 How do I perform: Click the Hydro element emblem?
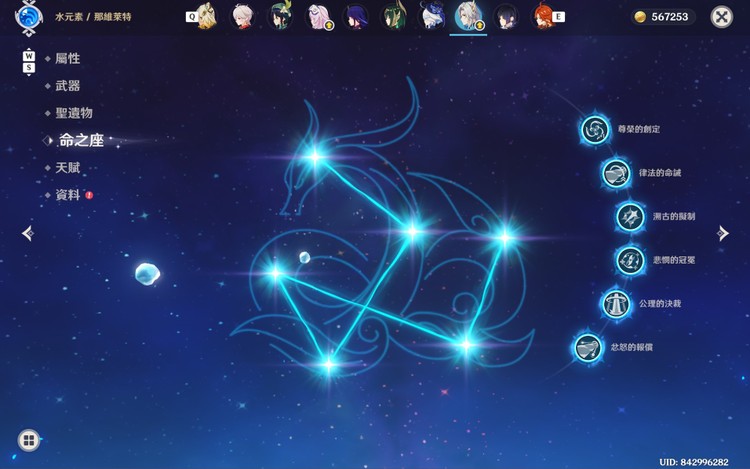(29, 18)
